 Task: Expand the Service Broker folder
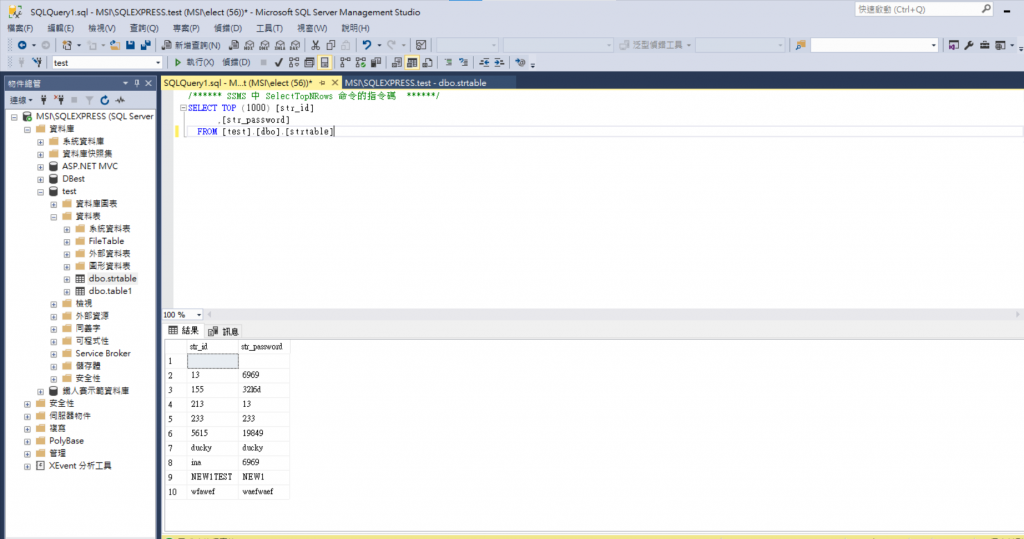click(x=54, y=354)
